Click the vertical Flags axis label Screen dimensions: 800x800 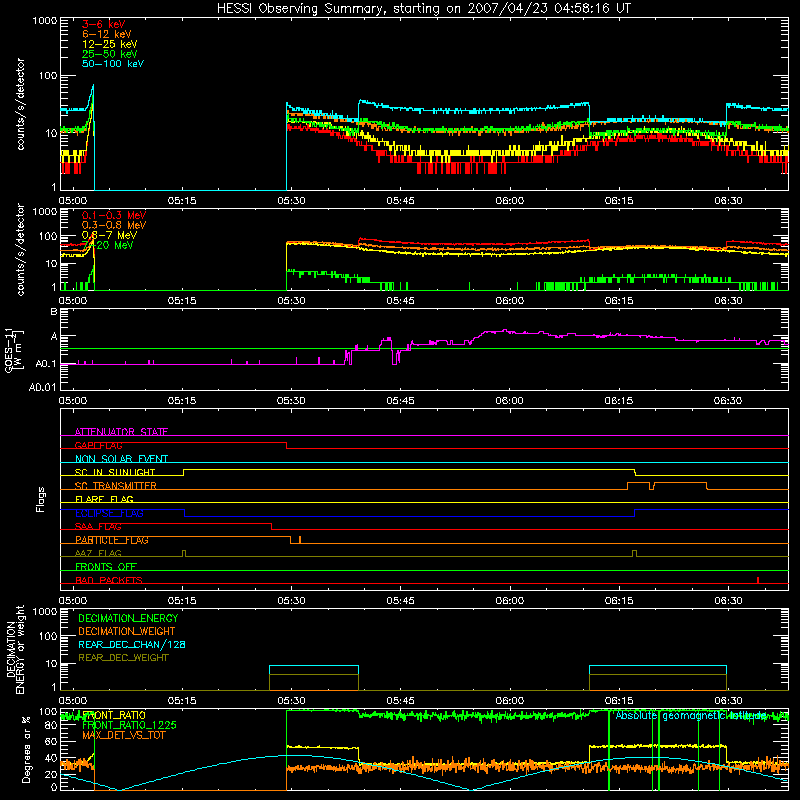(x=41, y=499)
